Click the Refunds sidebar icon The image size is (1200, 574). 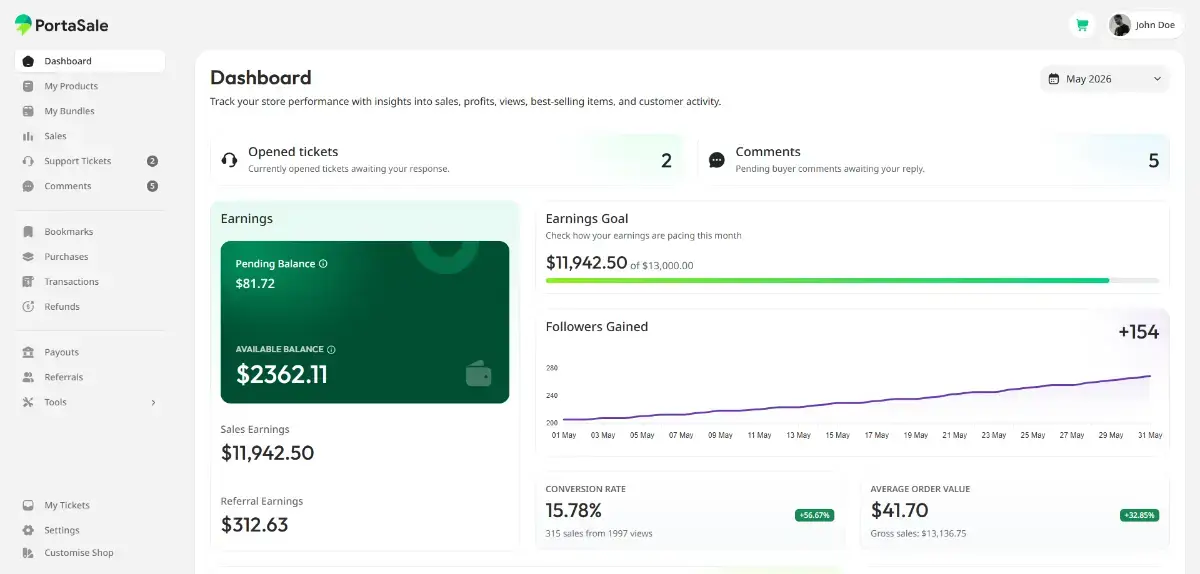coord(28,307)
